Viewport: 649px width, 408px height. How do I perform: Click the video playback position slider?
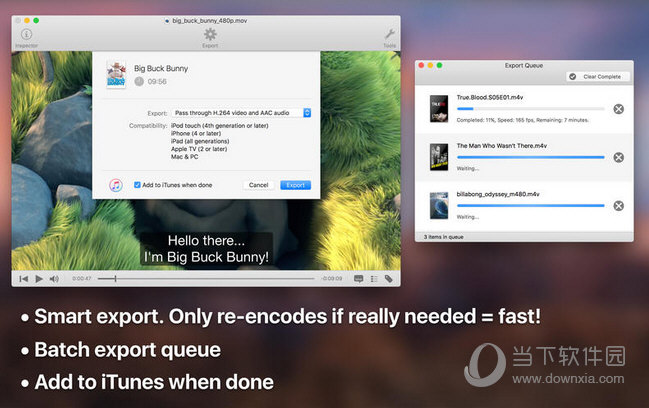pyautogui.click(x=206, y=279)
